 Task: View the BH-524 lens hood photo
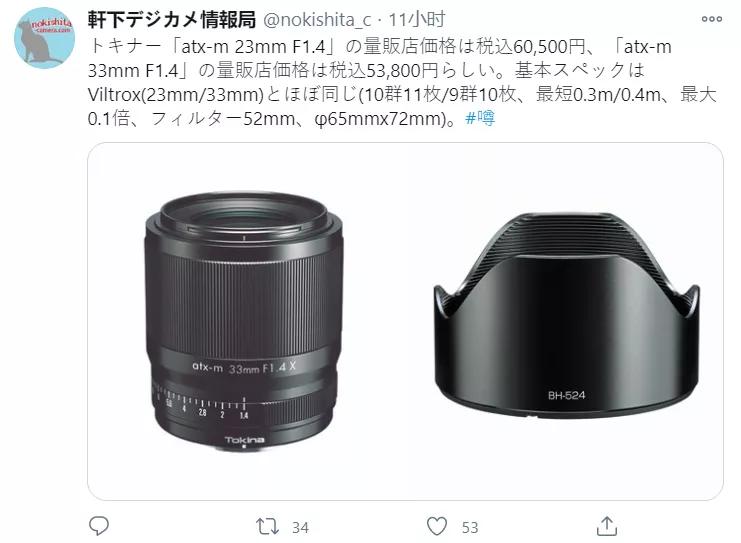click(x=566, y=315)
